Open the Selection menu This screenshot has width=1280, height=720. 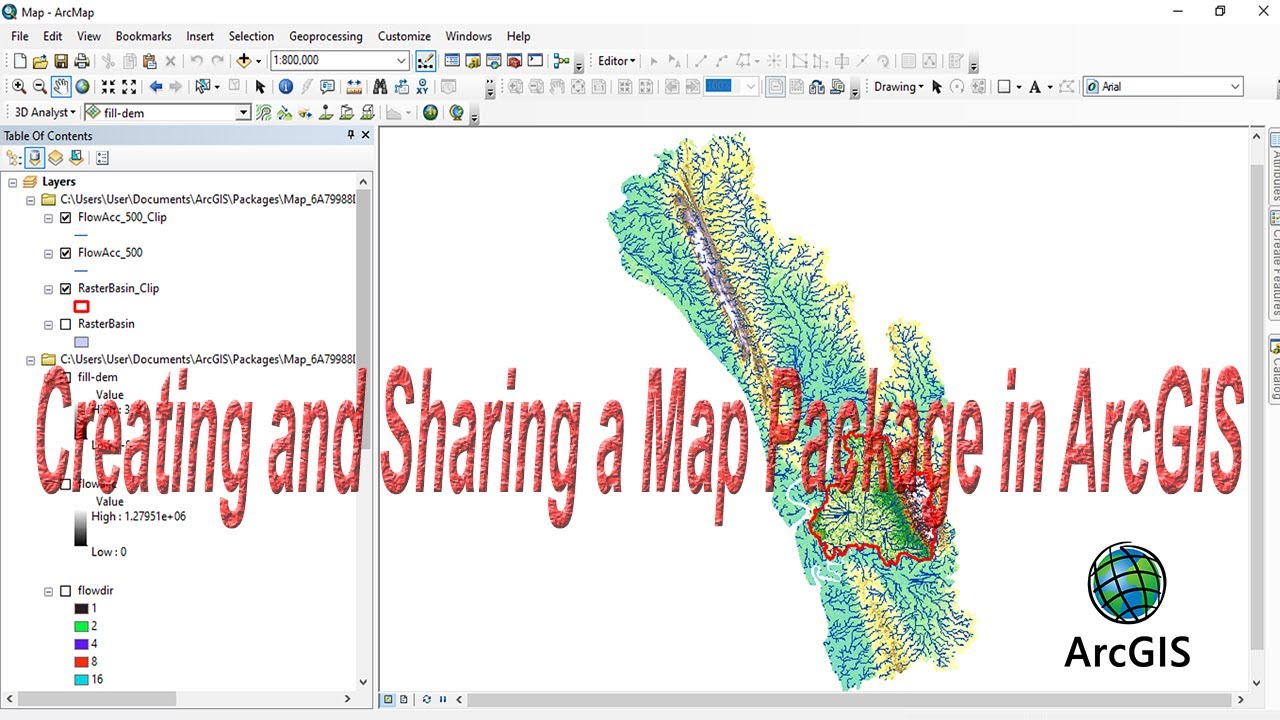[251, 36]
